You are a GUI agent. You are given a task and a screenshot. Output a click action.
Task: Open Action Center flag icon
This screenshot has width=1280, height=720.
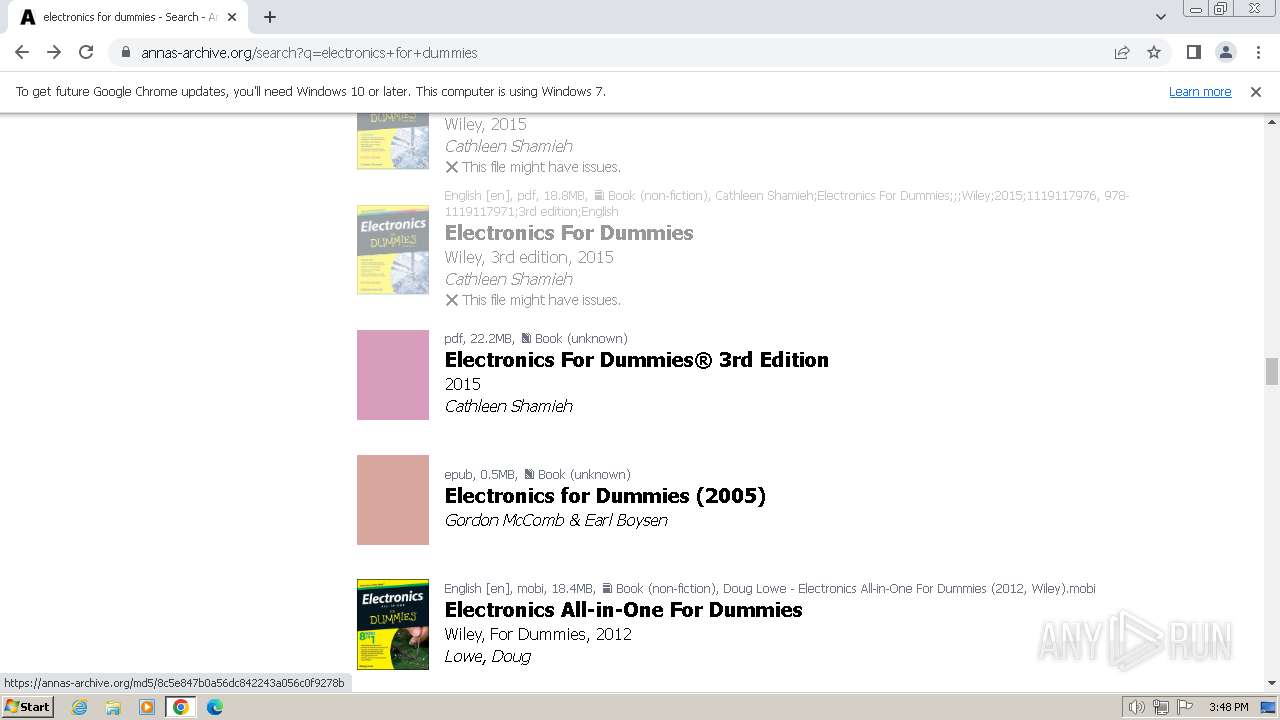(1184, 707)
